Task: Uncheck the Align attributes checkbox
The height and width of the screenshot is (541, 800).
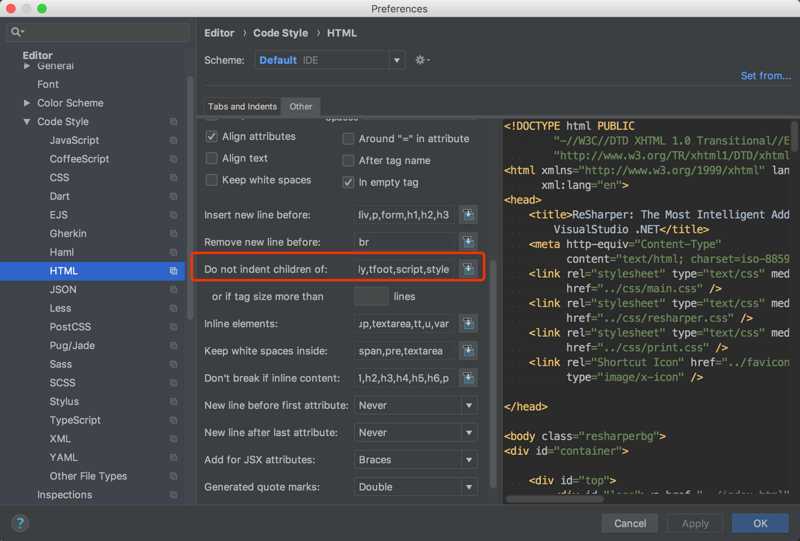Action: 211,136
